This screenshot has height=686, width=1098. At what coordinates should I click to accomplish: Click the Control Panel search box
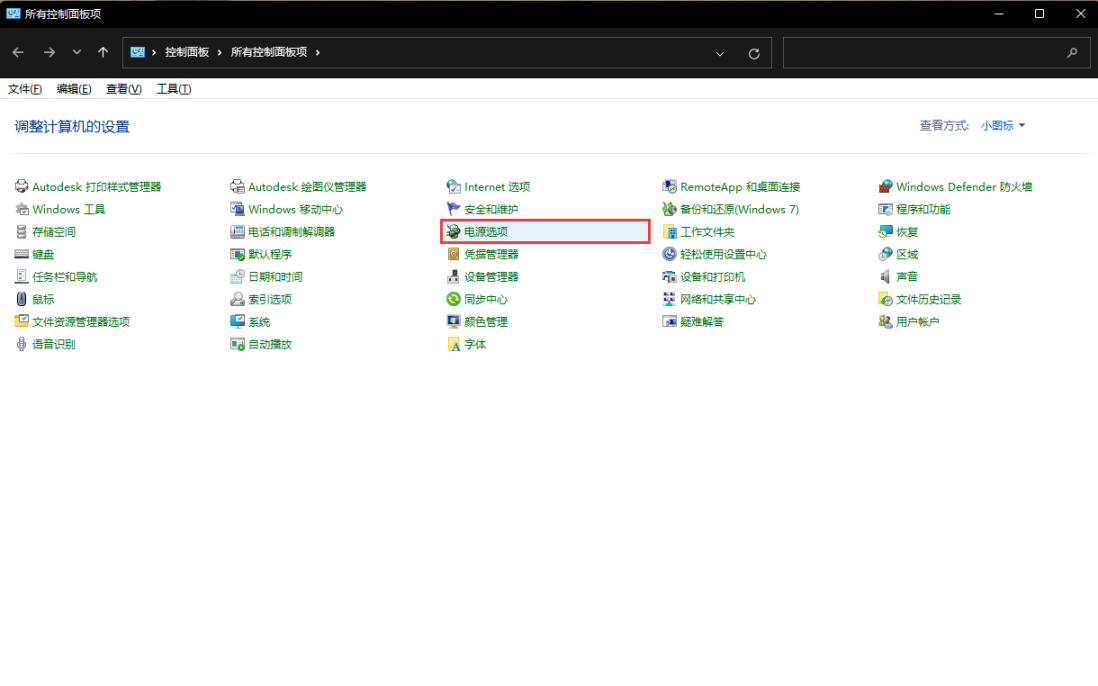click(x=936, y=52)
